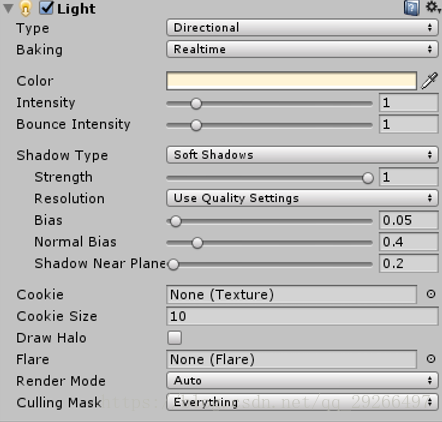
Task: Click the Resolution label
Action: [69, 199]
